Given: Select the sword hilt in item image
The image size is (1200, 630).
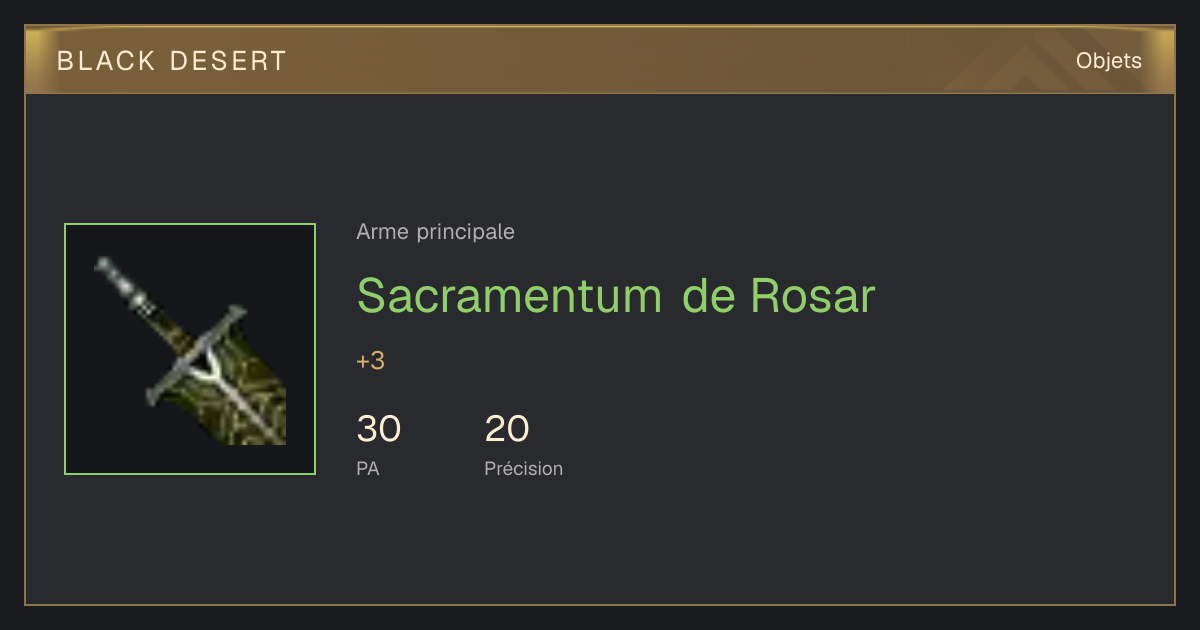Looking at the screenshot, I should tap(127, 289).
